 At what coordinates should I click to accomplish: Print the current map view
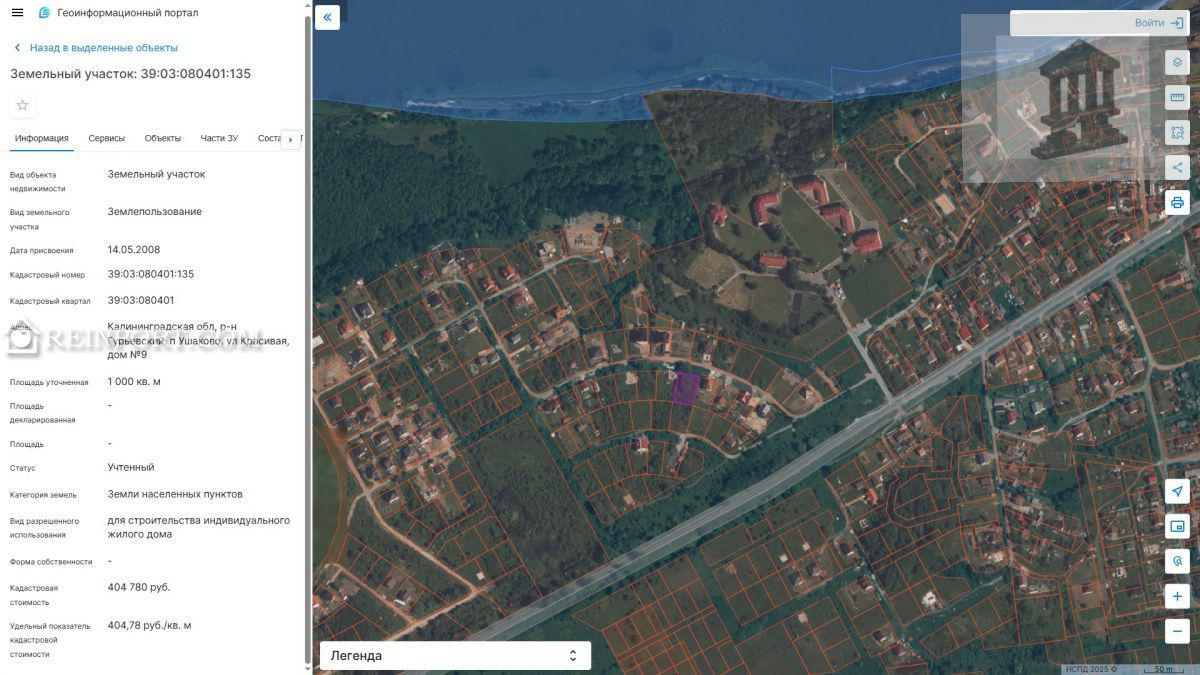[x=1177, y=202]
